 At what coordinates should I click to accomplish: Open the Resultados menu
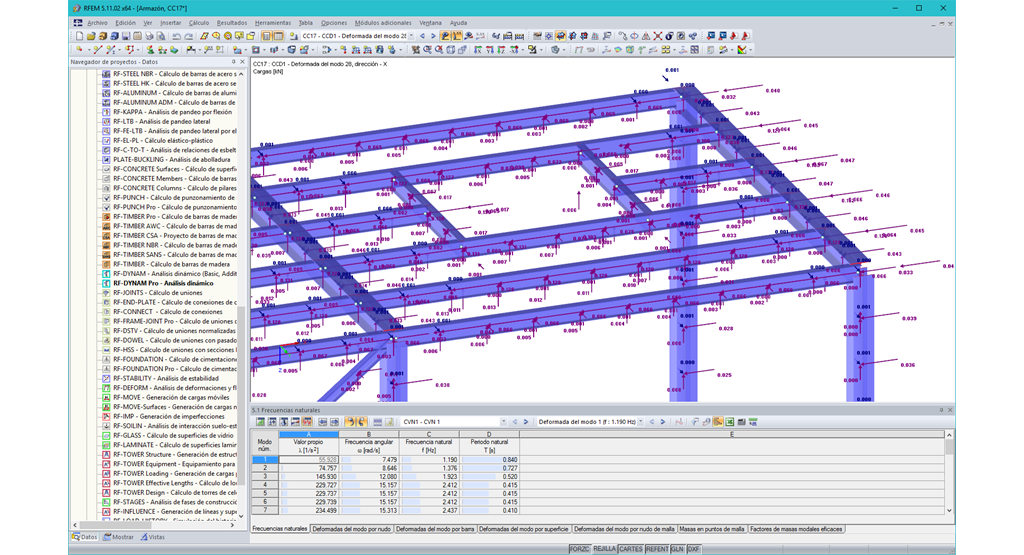[x=232, y=23]
